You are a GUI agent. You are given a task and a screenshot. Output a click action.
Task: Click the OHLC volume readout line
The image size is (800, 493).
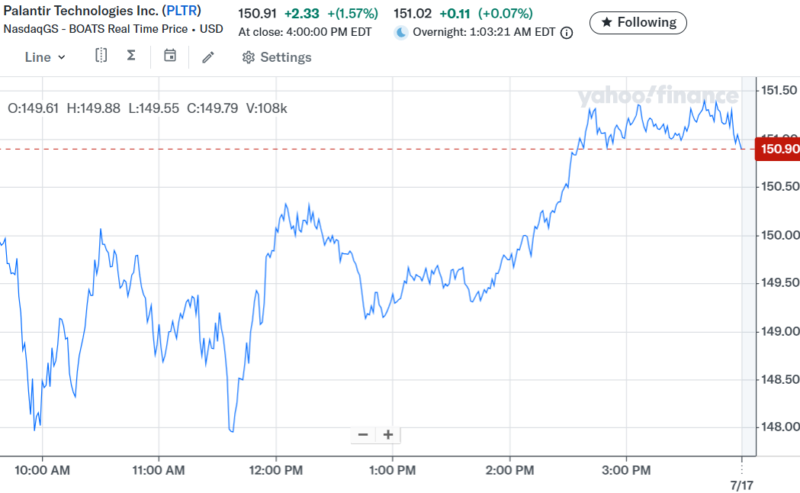tap(147, 107)
